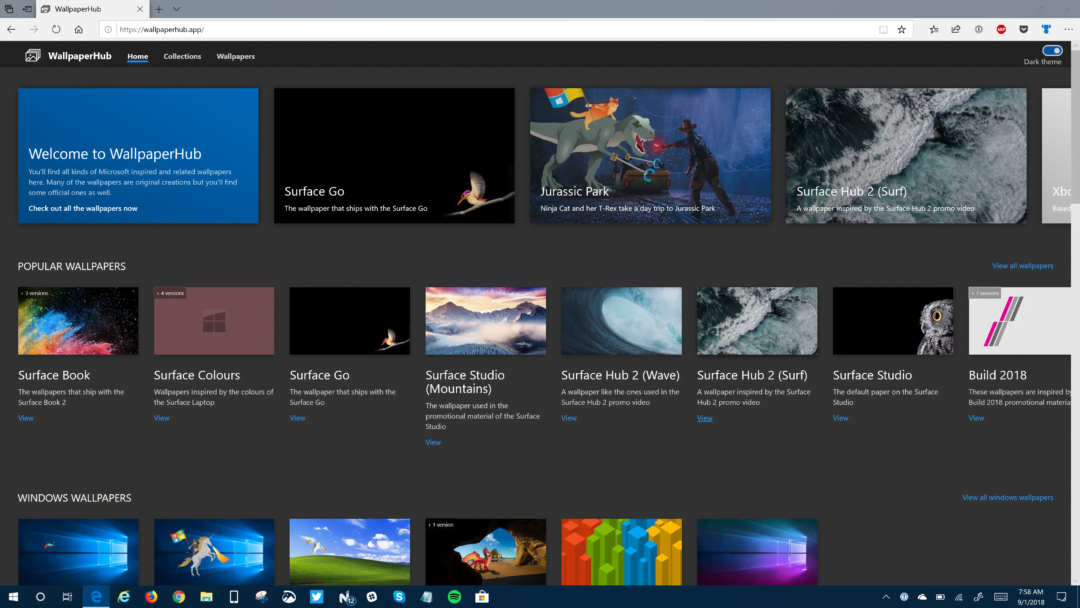This screenshot has height=608, width=1080.
Task: Switch to the Collections section
Action: point(182,57)
